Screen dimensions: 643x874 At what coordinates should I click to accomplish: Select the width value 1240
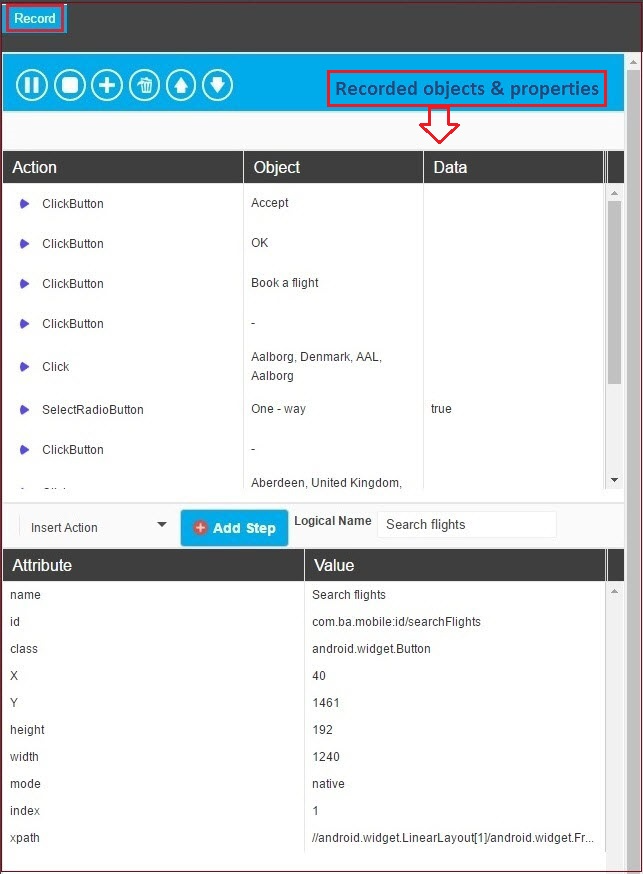(326, 757)
